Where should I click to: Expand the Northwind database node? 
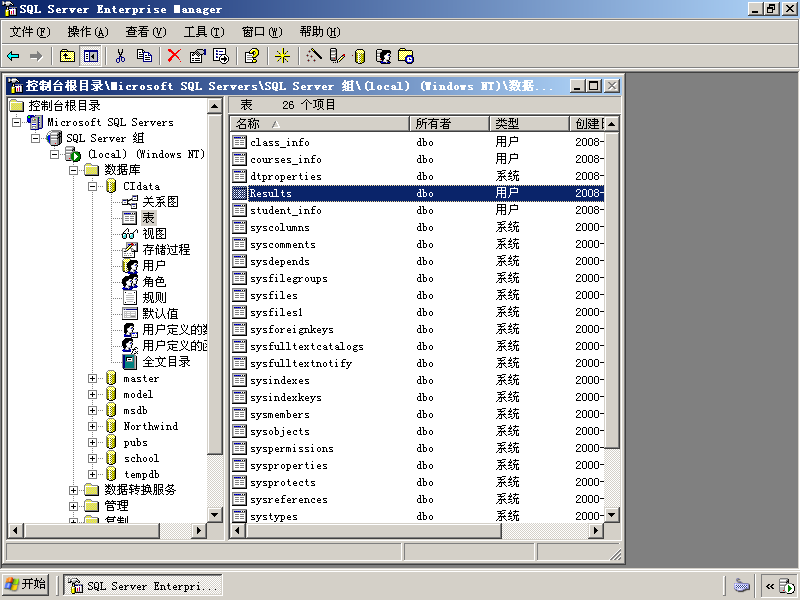pyautogui.click(x=92, y=427)
